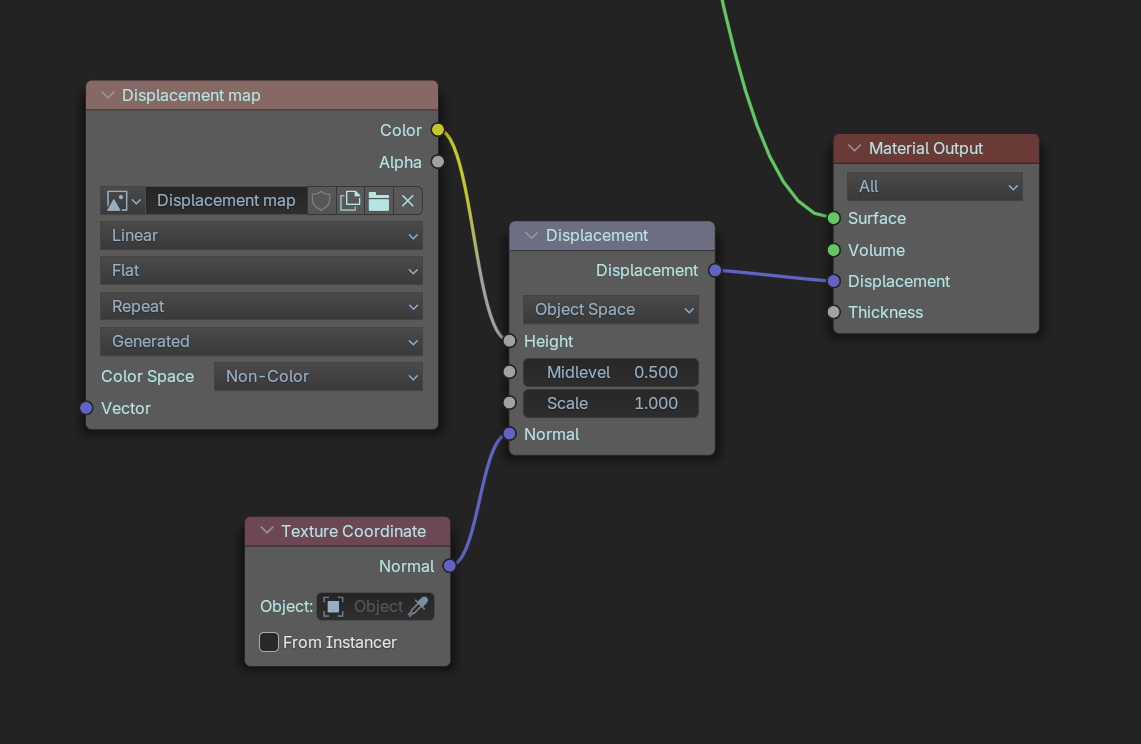Click the Midlevel input socket
This screenshot has height=744, width=1141.
[509, 372]
